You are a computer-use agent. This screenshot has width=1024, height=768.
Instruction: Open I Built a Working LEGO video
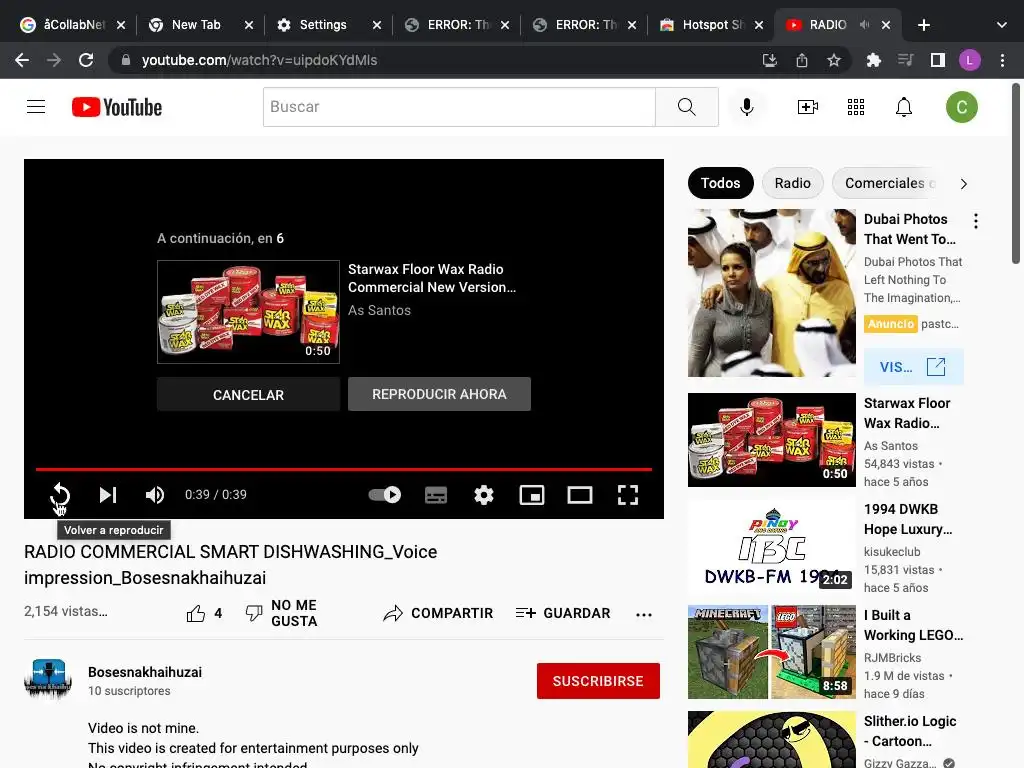[x=772, y=652]
